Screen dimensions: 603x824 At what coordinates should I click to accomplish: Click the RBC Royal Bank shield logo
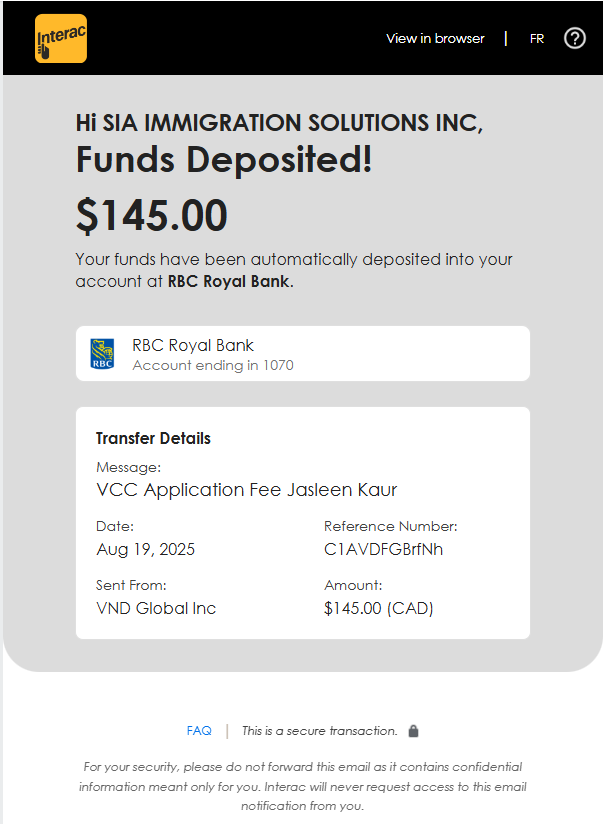102,353
